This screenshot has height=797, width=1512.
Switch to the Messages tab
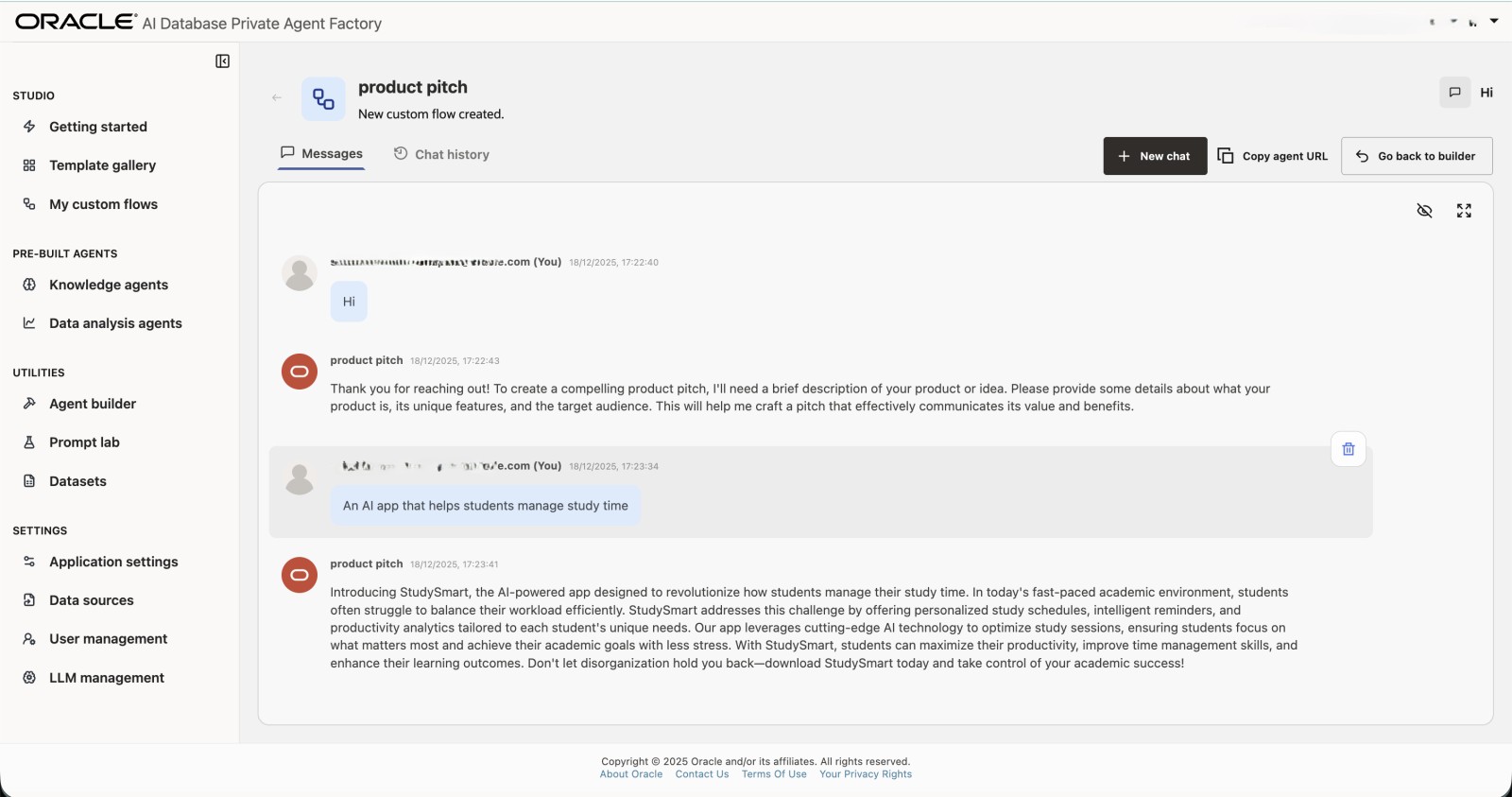(x=321, y=154)
